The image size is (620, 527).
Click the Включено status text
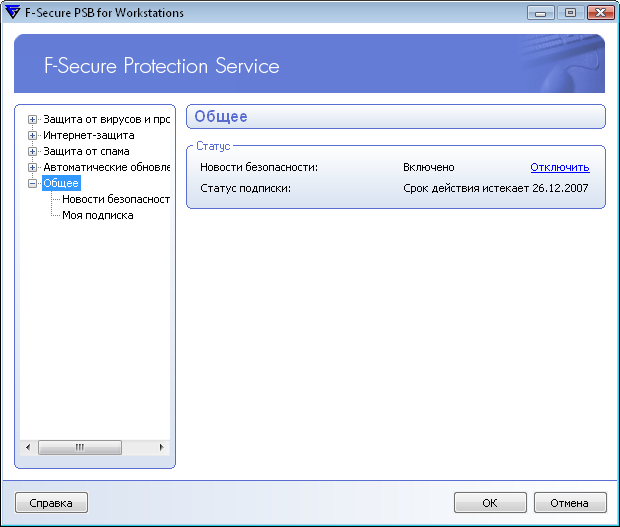(429, 167)
